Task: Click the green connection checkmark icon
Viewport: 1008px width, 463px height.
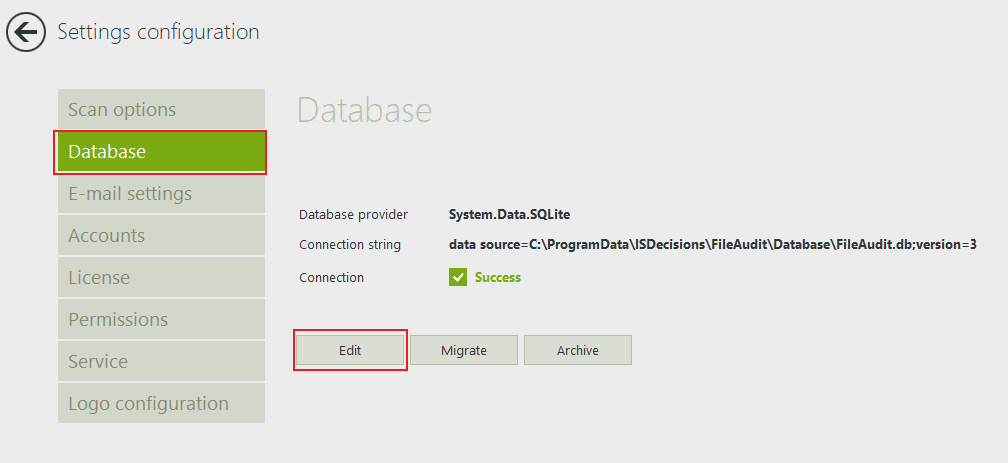Action: pos(458,277)
